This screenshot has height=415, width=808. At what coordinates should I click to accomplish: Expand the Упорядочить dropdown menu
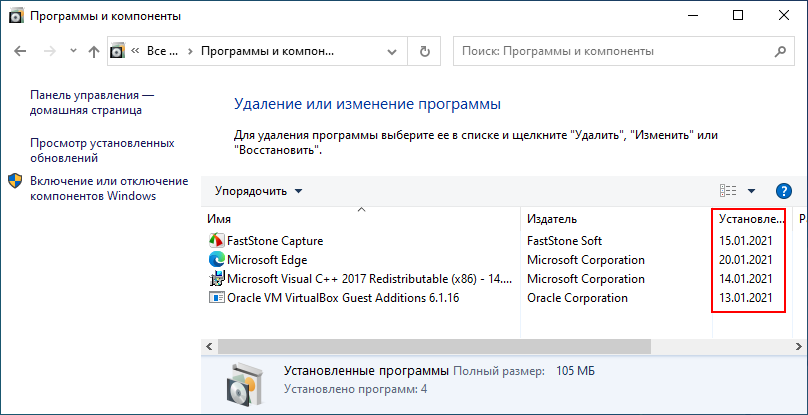point(258,191)
